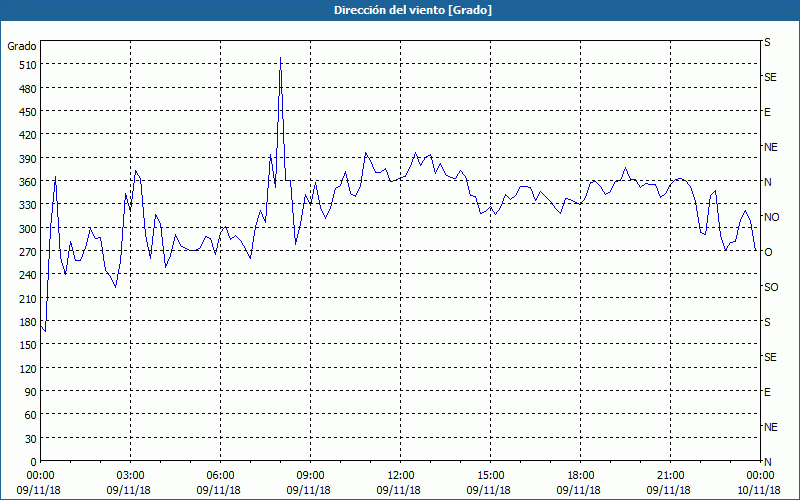Select the y-axis value 300
This screenshot has height=500, width=800.
pyautogui.click(x=27, y=229)
